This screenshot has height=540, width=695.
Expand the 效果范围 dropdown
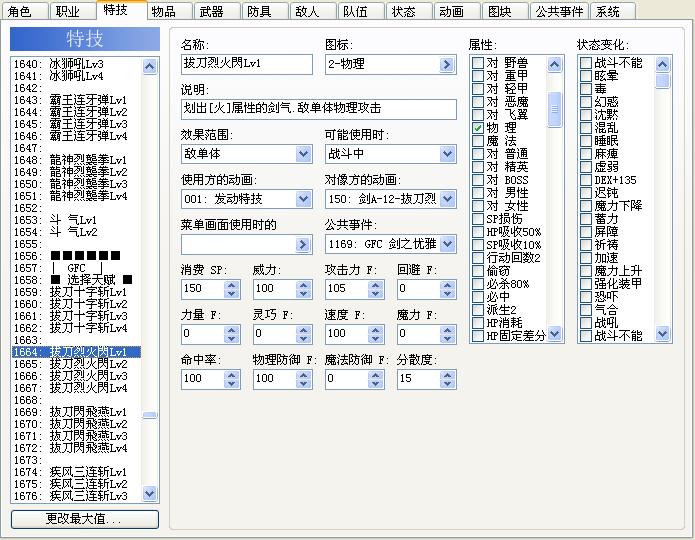pos(303,154)
